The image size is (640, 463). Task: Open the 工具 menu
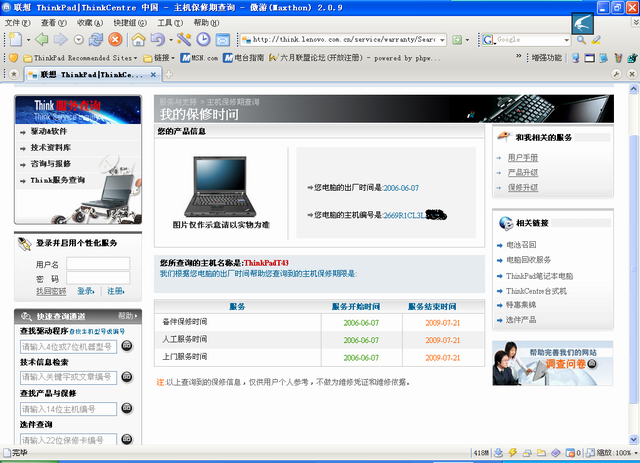(x=169, y=22)
